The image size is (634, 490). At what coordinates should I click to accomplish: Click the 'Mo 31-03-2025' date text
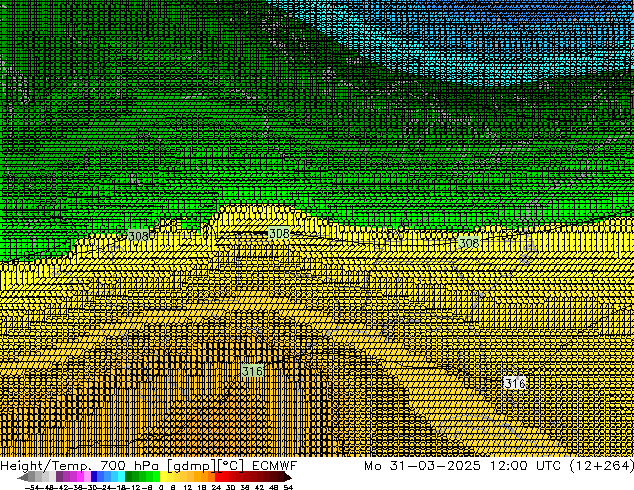tap(422, 465)
